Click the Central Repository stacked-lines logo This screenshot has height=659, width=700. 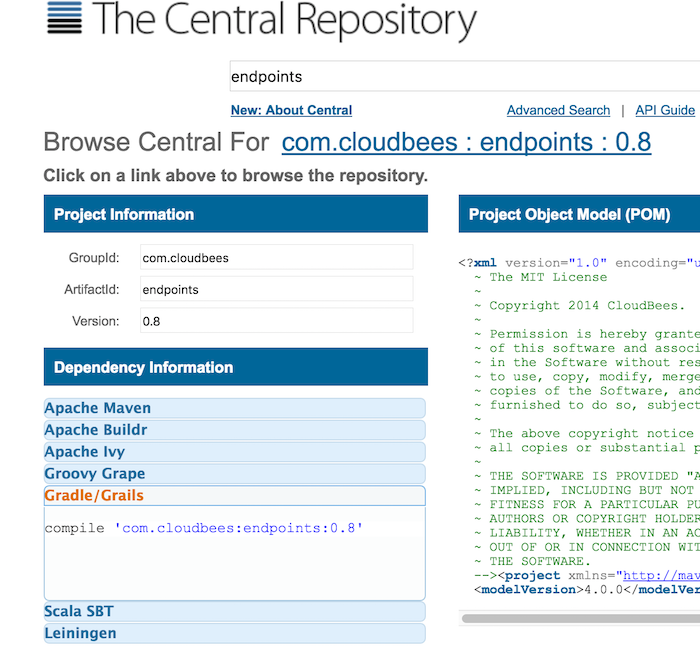[x=64, y=17]
